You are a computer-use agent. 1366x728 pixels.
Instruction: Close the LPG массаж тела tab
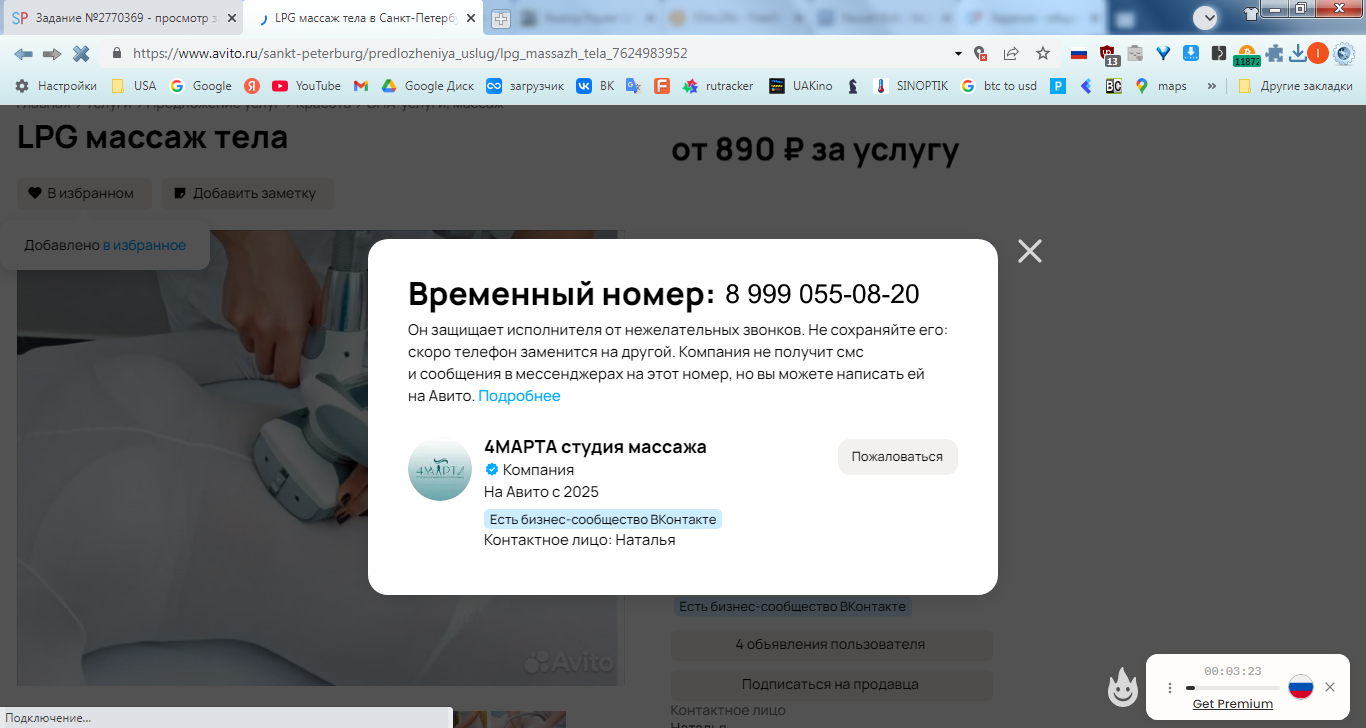[471, 18]
